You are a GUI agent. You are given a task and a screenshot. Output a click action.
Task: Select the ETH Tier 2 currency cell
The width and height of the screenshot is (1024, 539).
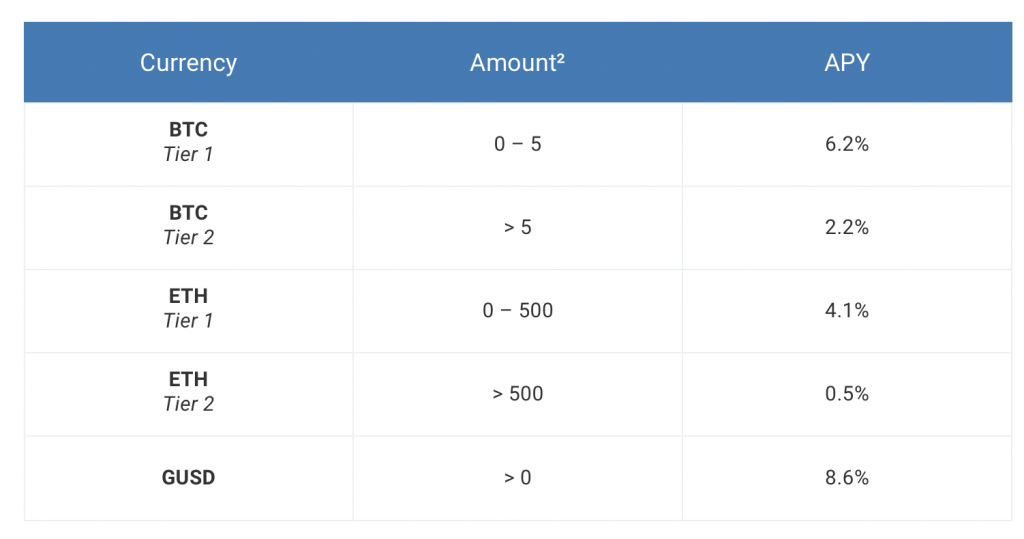pos(188,395)
